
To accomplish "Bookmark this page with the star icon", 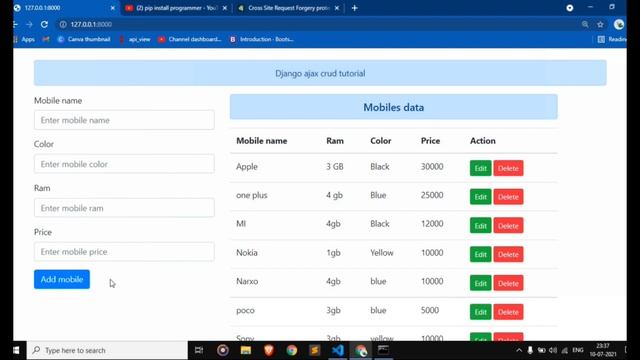I will click(600, 24).
